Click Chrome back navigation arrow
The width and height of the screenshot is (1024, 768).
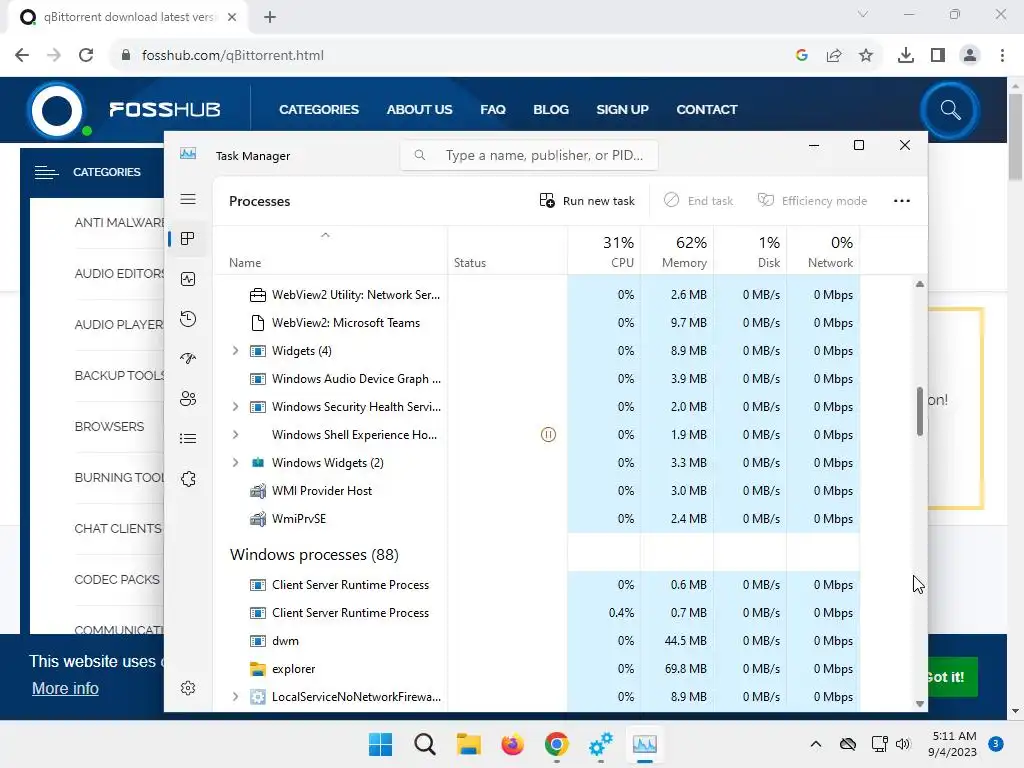(22, 55)
